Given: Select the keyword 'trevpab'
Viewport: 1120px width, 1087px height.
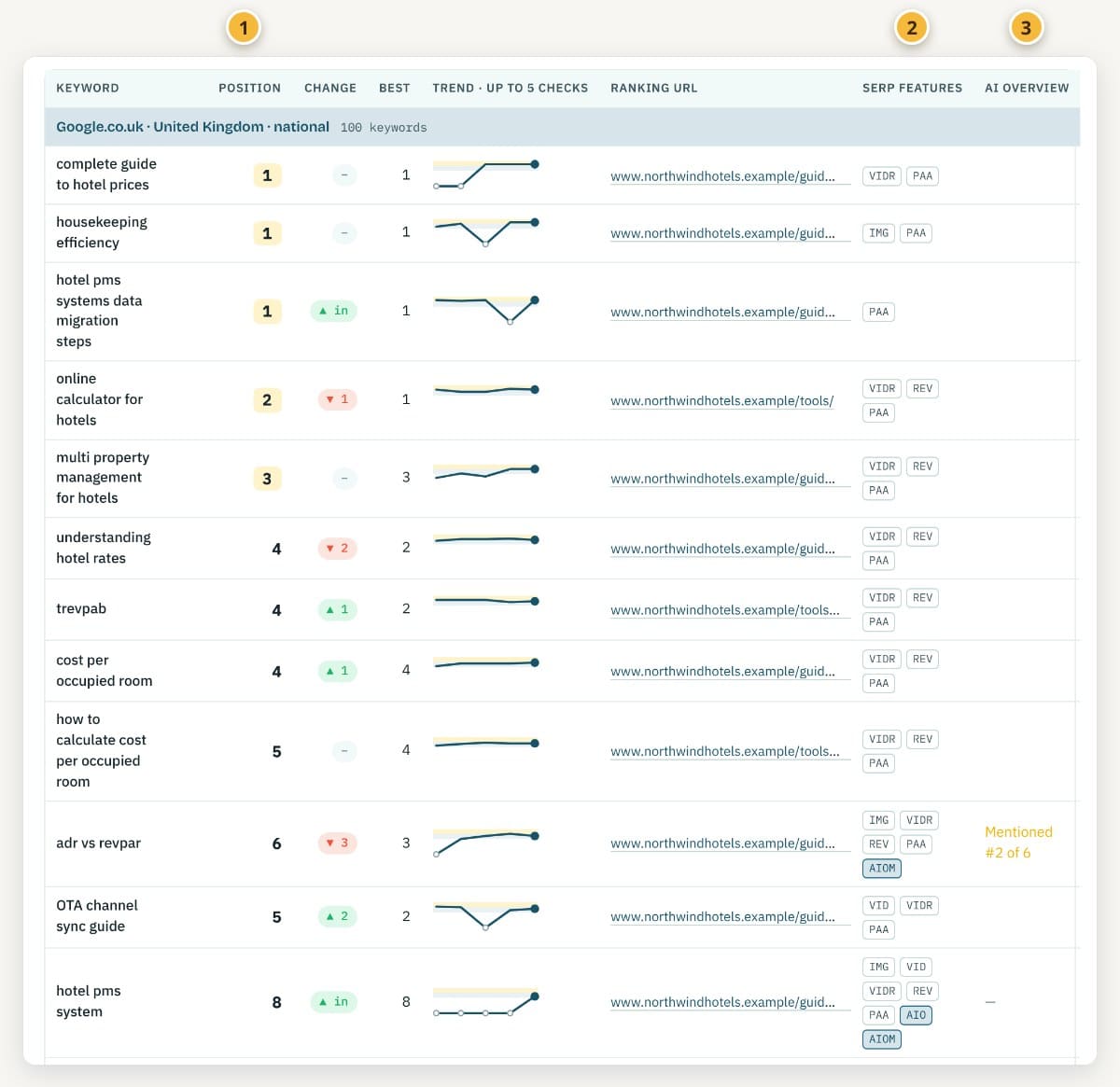Looking at the screenshot, I should tap(81, 608).
